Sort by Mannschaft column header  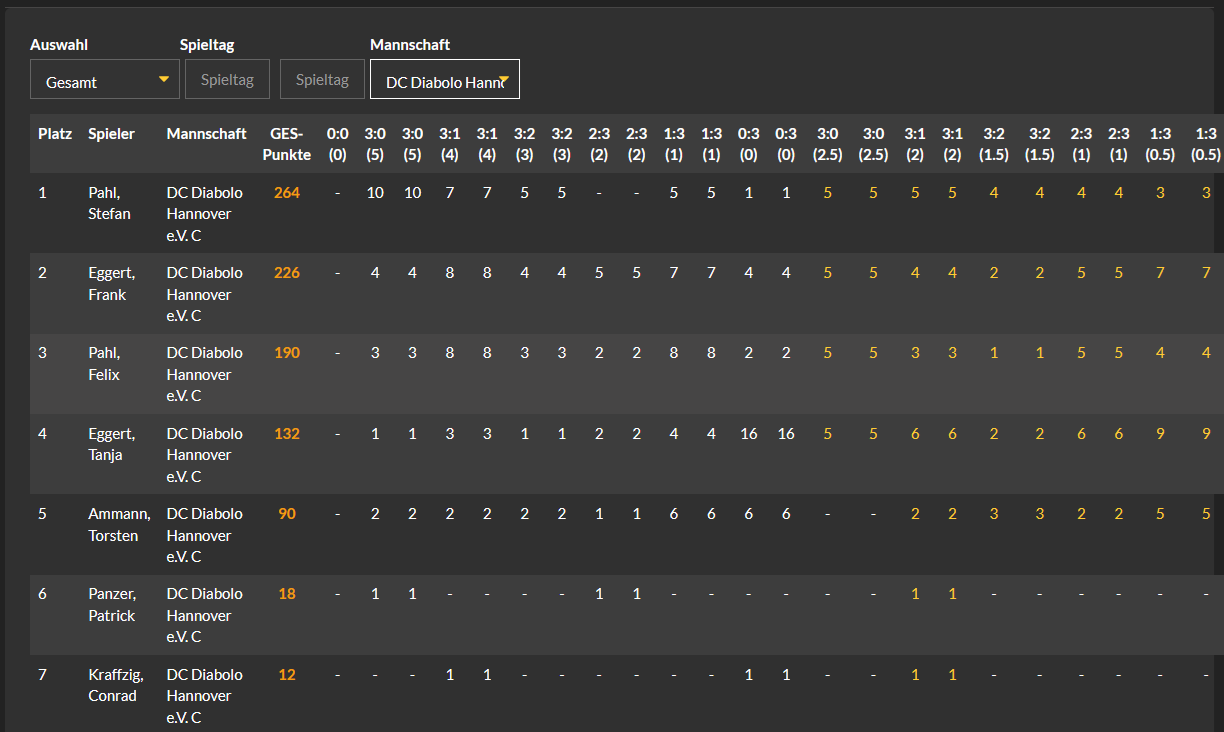click(207, 133)
